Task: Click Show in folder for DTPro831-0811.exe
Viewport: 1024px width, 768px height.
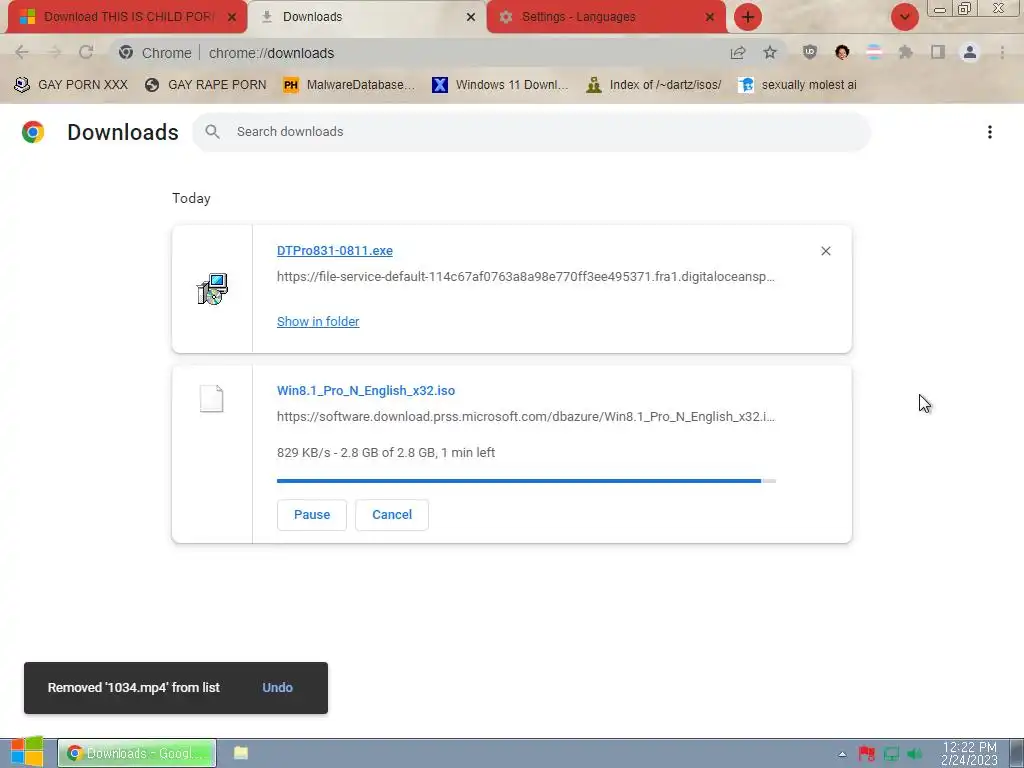Action: click(x=318, y=321)
